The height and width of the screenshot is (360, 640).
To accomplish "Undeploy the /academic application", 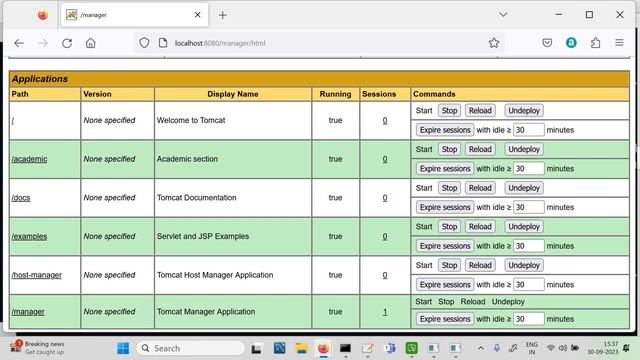I will 524,149.
